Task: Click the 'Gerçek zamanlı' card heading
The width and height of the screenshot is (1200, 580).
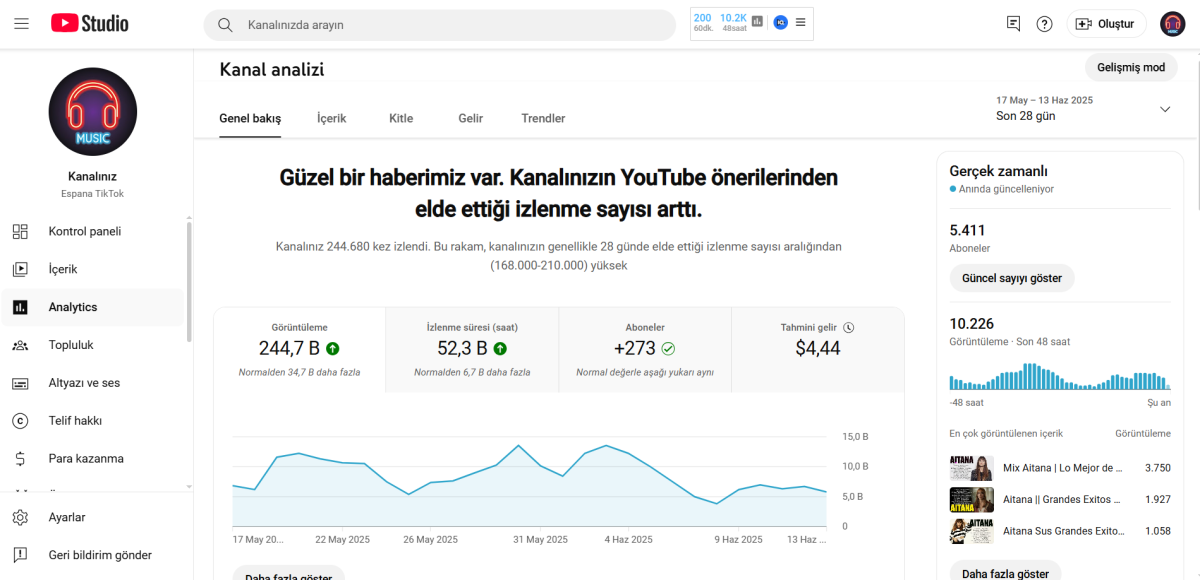Action: [x=999, y=171]
